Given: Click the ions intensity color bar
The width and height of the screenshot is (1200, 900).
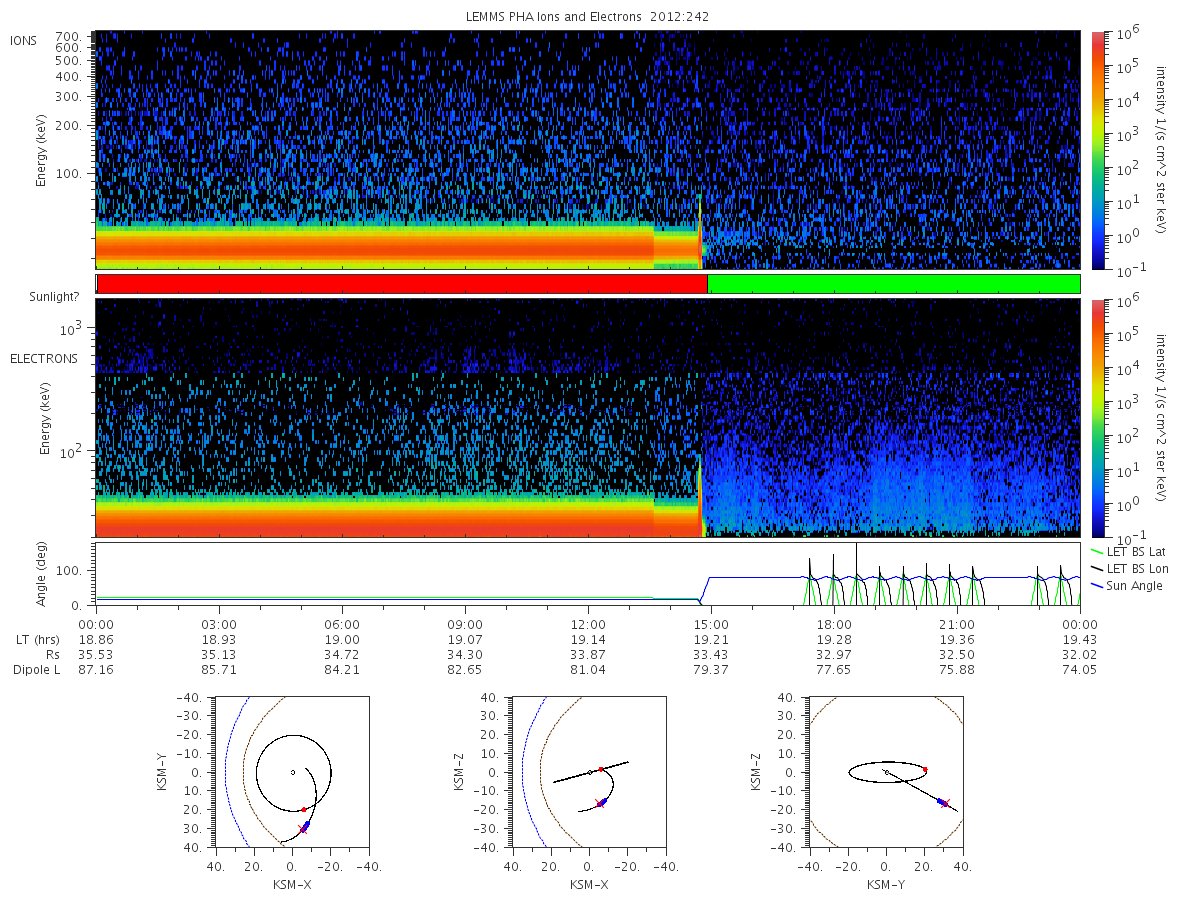Looking at the screenshot, I should pos(1097,150).
